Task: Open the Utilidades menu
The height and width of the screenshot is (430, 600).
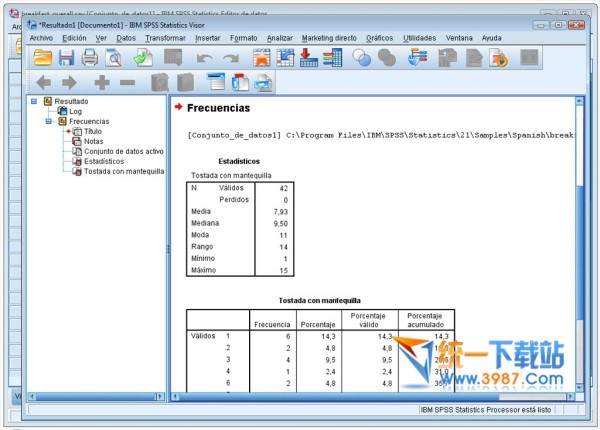Action: pos(419,38)
